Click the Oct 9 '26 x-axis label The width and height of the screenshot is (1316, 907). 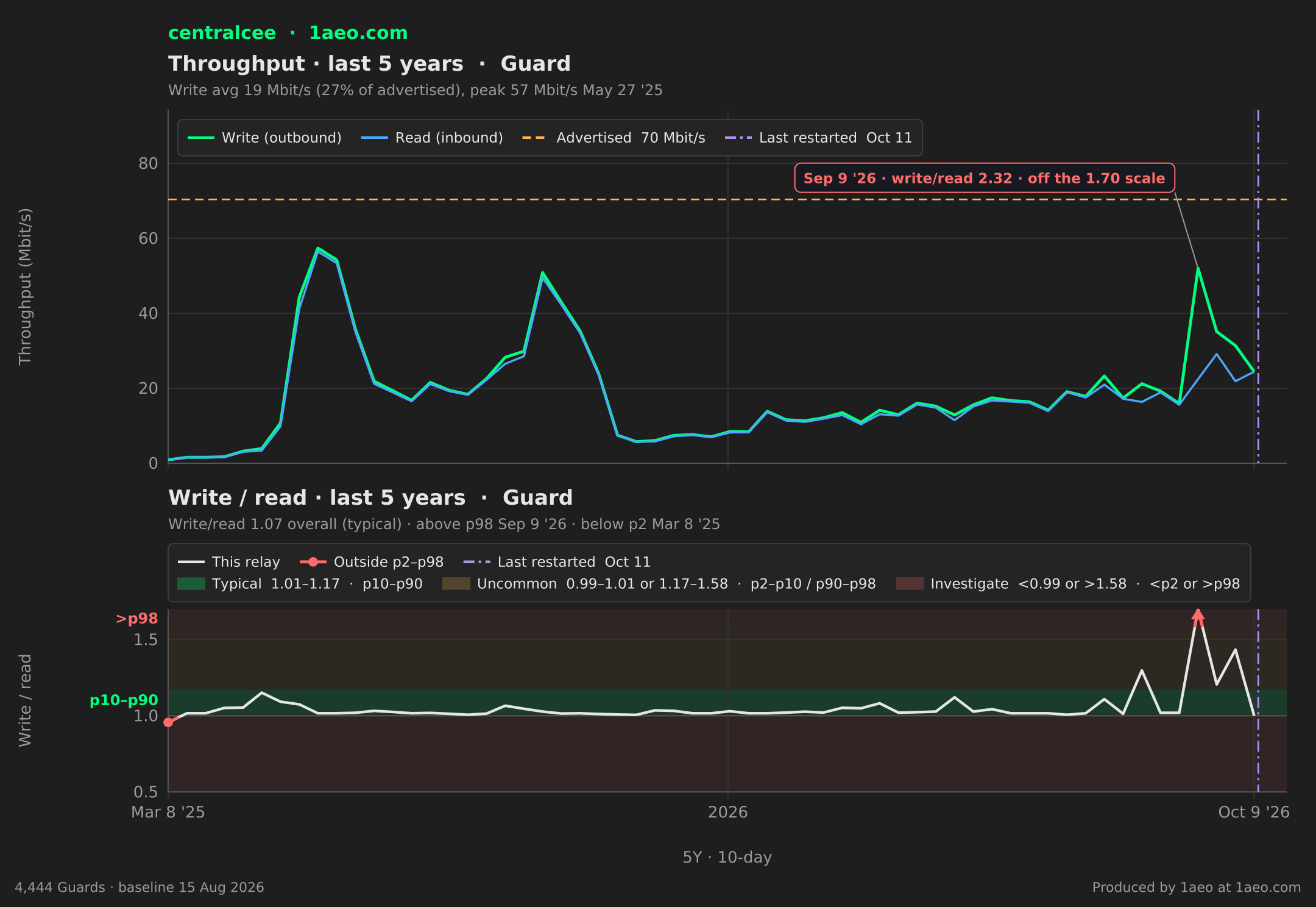point(1254,812)
